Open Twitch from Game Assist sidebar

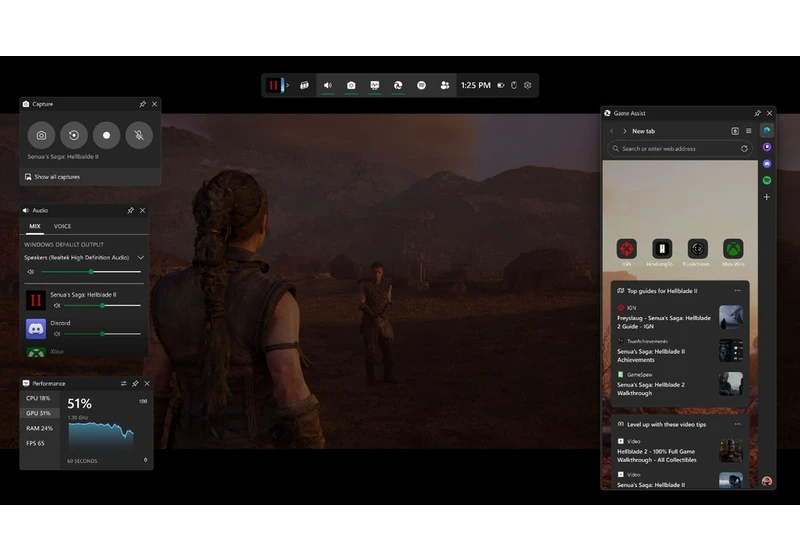coord(767,147)
